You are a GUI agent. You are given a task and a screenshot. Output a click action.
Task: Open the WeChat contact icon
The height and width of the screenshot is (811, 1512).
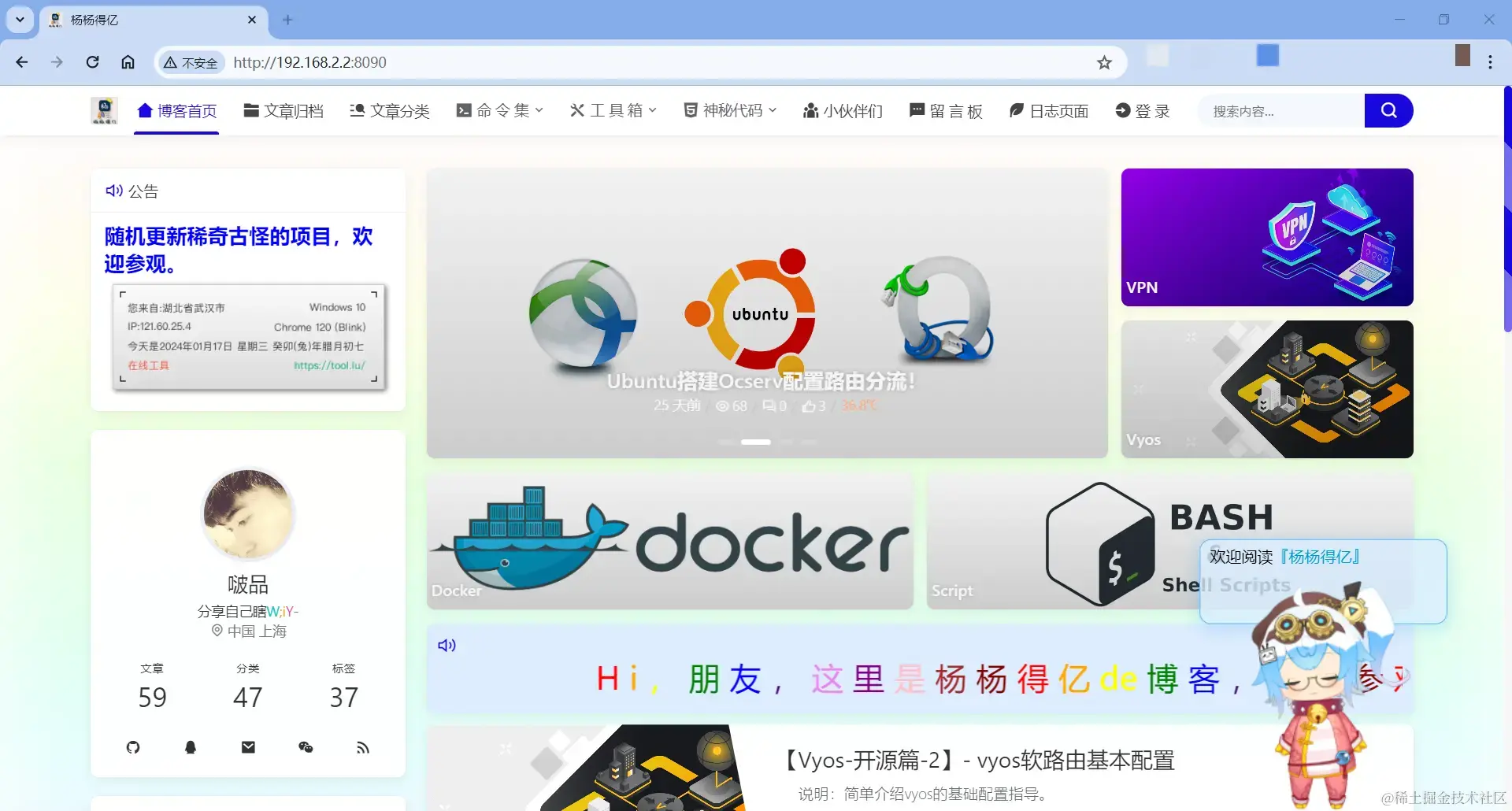(306, 747)
